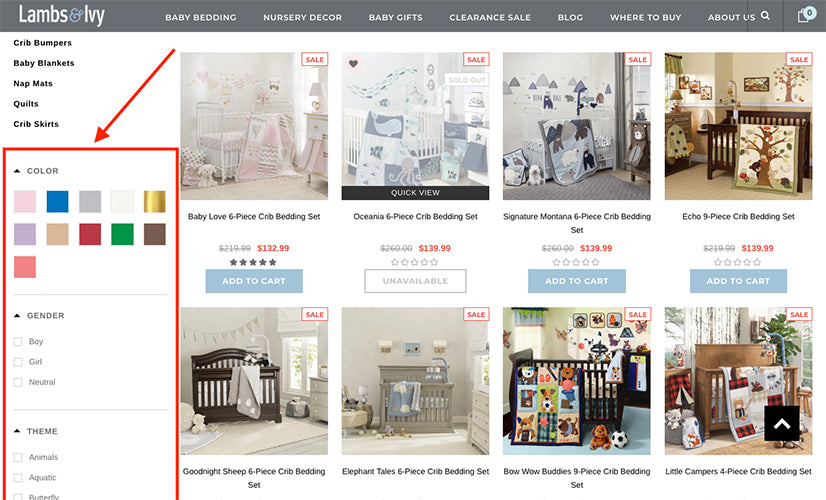Click the Lambs & Ivy logo
The width and height of the screenshot is (826, 500).
[x=62, y=15]
